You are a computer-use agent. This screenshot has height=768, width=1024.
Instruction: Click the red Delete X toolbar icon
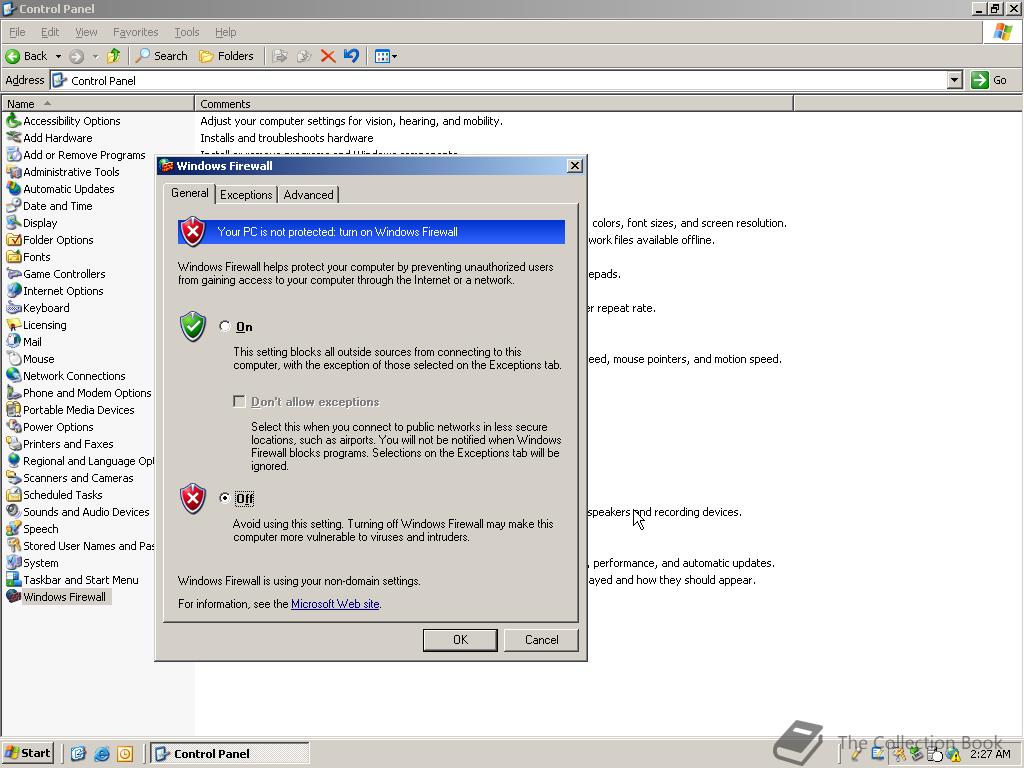[x=328, y=56]
